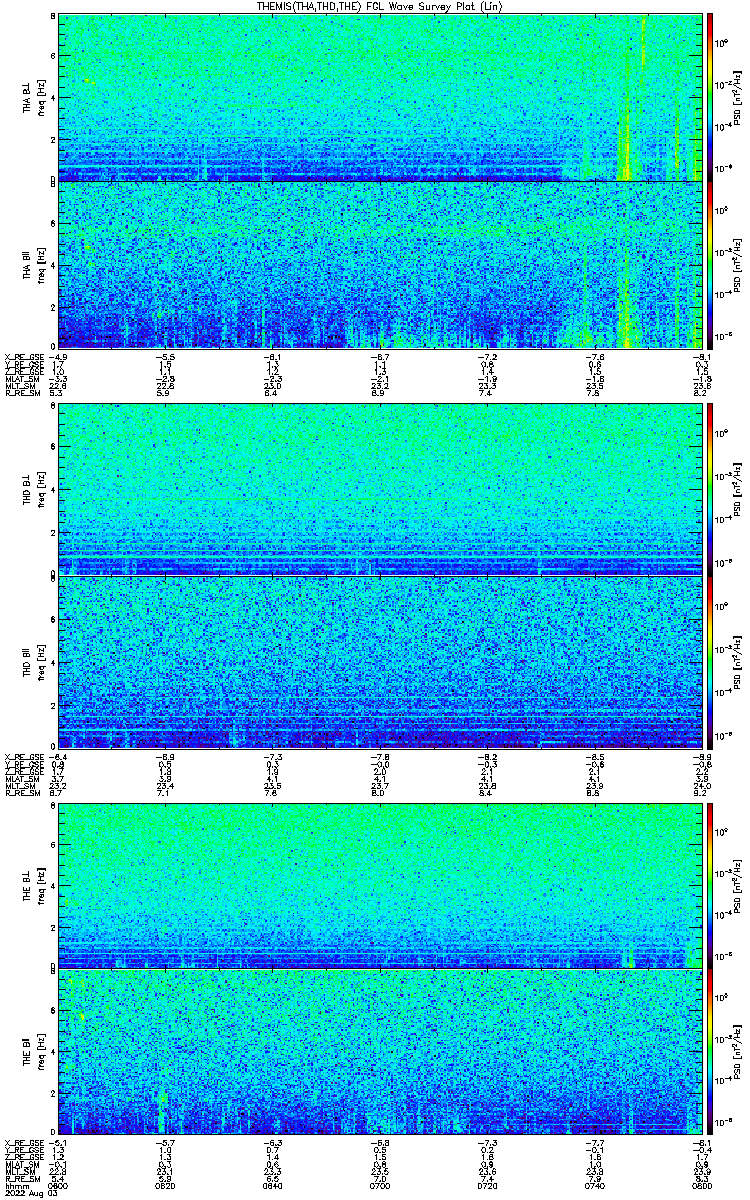The image size is (750, 1200).
Task: Click the PSD color bar beside THD B-perpendicular
Action: 711,489
